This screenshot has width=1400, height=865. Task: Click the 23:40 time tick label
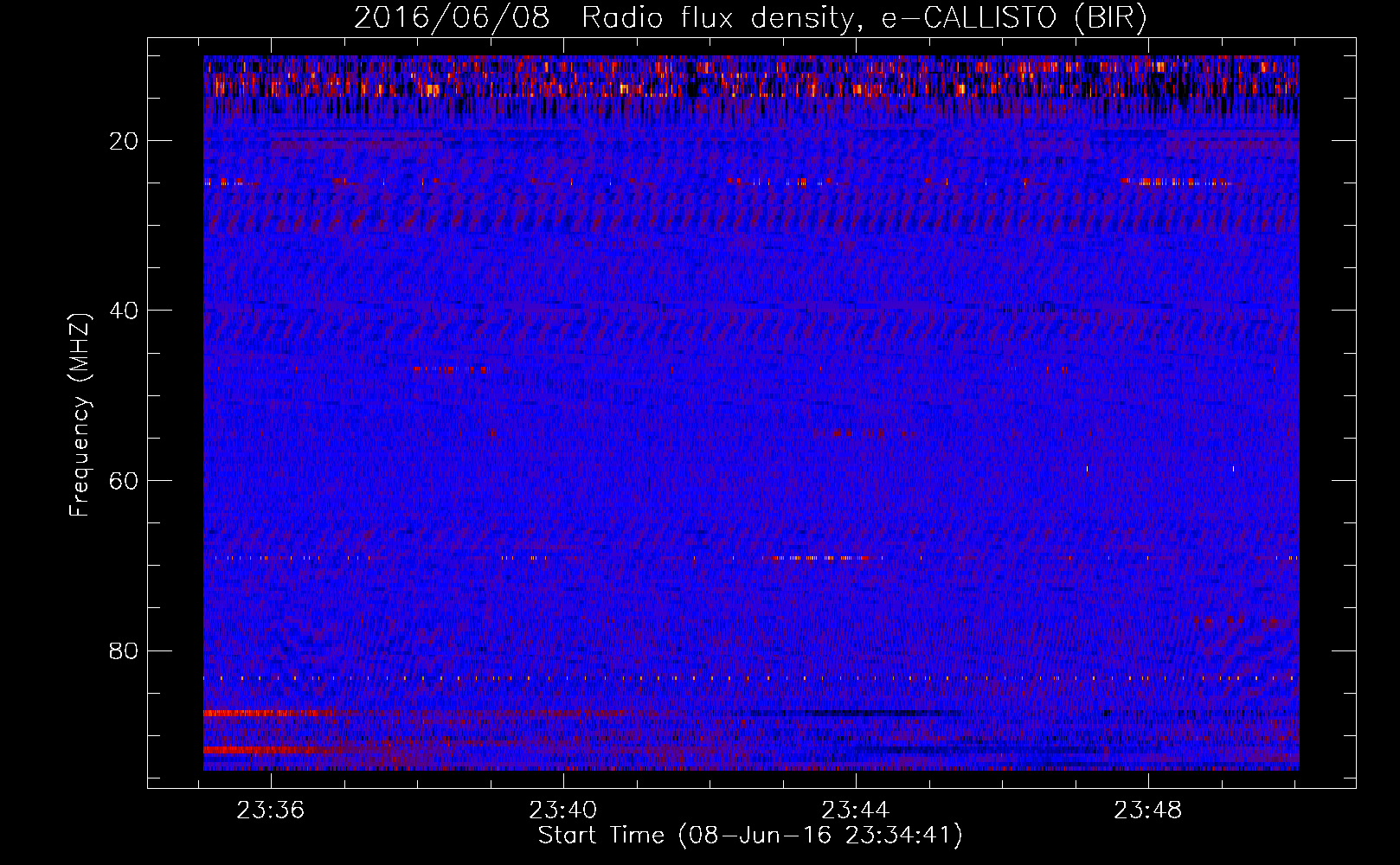(563, 811)
